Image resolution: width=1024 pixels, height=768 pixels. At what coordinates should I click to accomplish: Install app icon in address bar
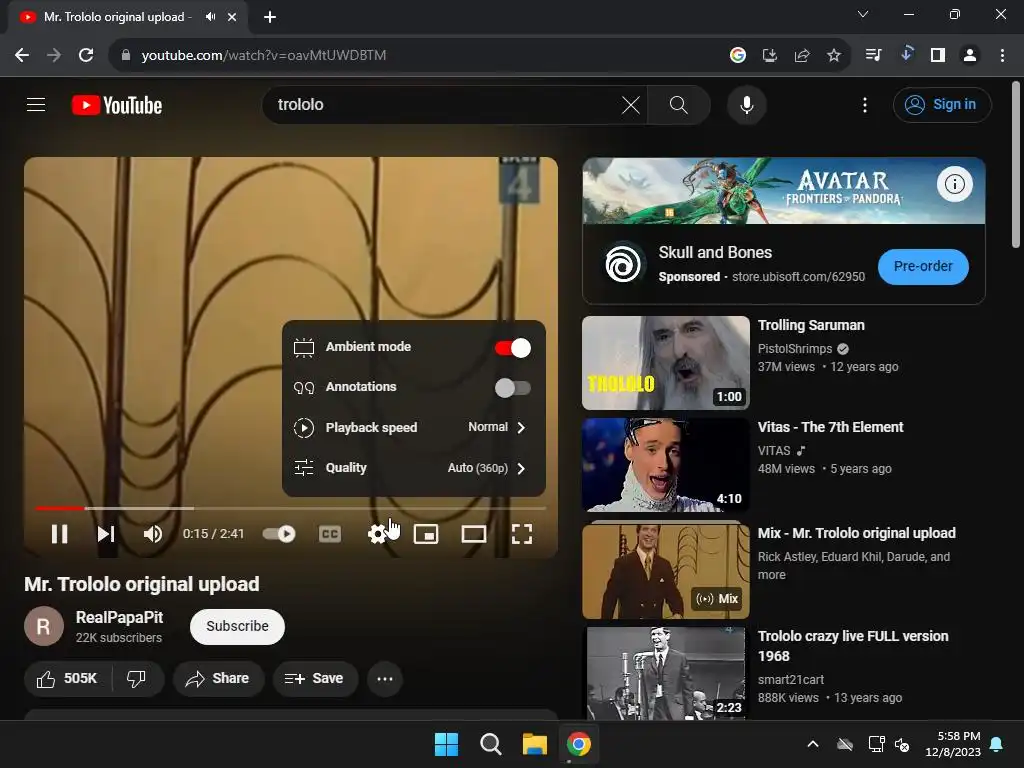pyautogui.click(x=769, y=56)
